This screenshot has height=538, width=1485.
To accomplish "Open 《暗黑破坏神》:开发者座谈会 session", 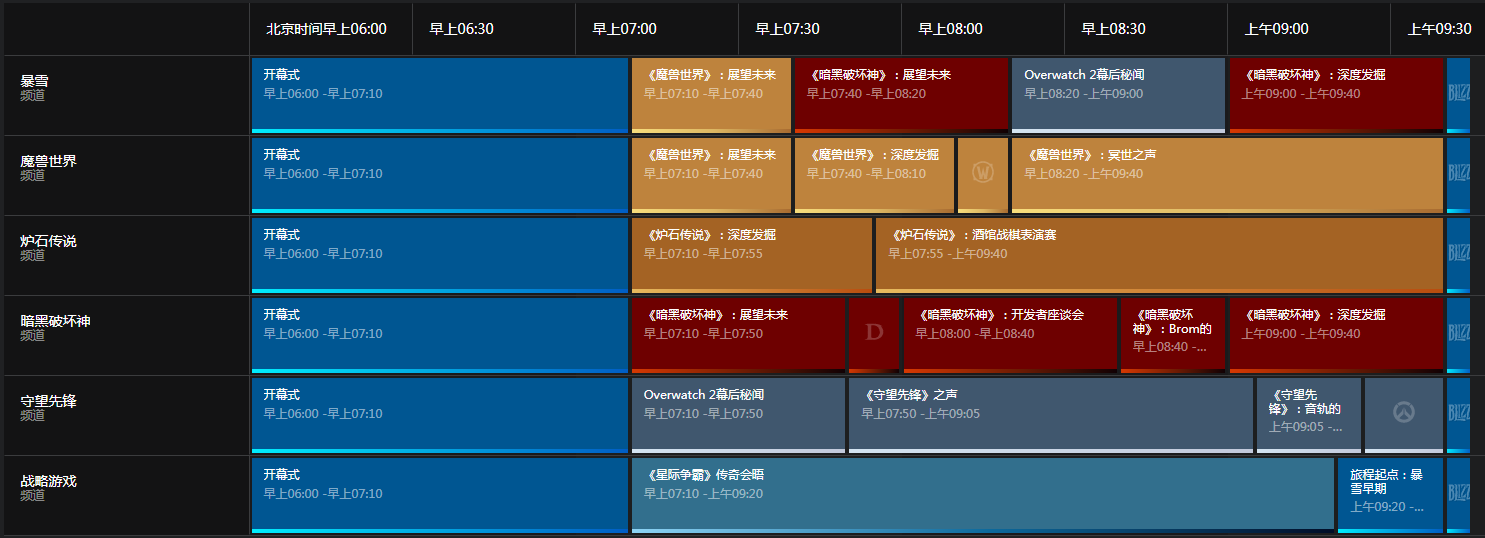I will [1010, 334].
